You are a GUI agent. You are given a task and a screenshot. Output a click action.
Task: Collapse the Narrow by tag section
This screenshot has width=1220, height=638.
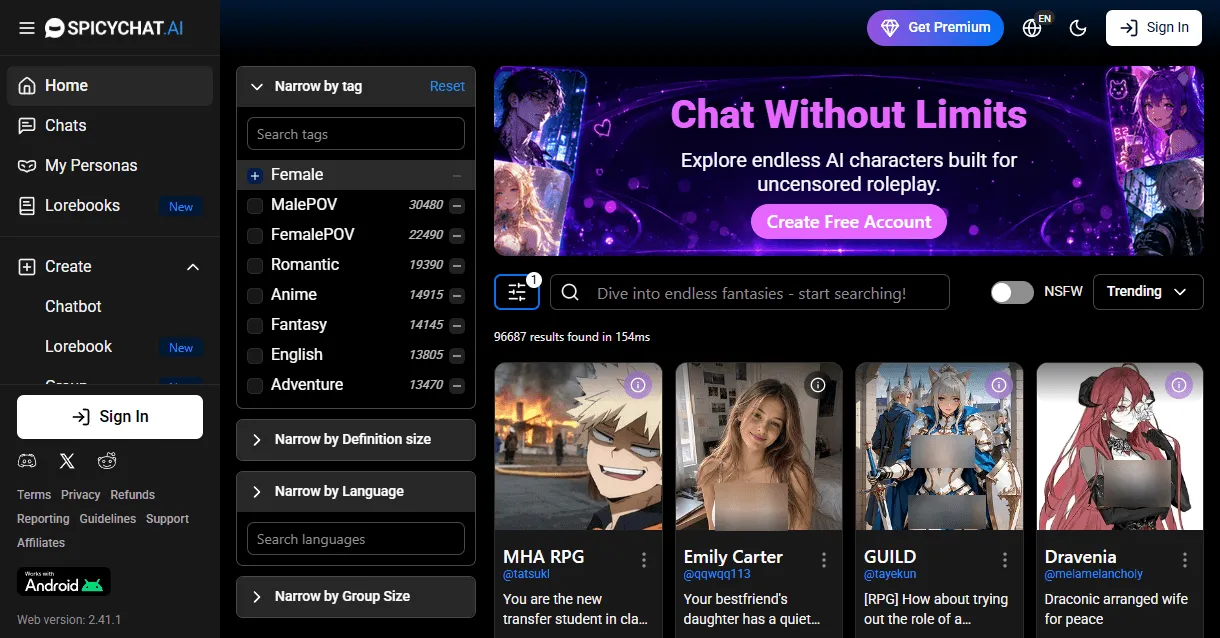[x=257, y=87]
